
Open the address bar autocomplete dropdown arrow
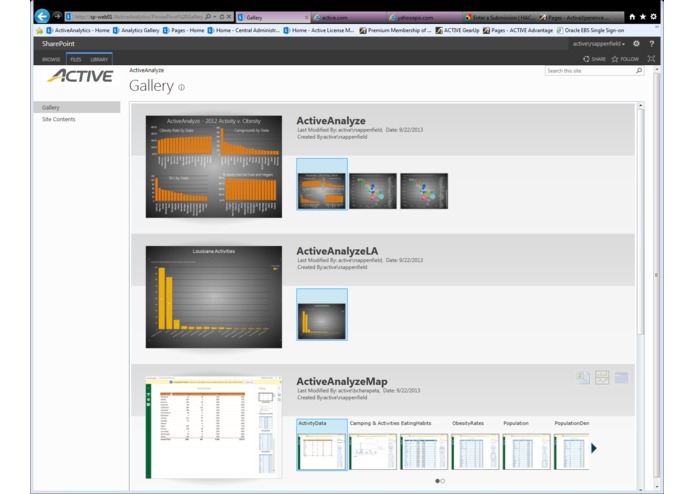(215, 17)
